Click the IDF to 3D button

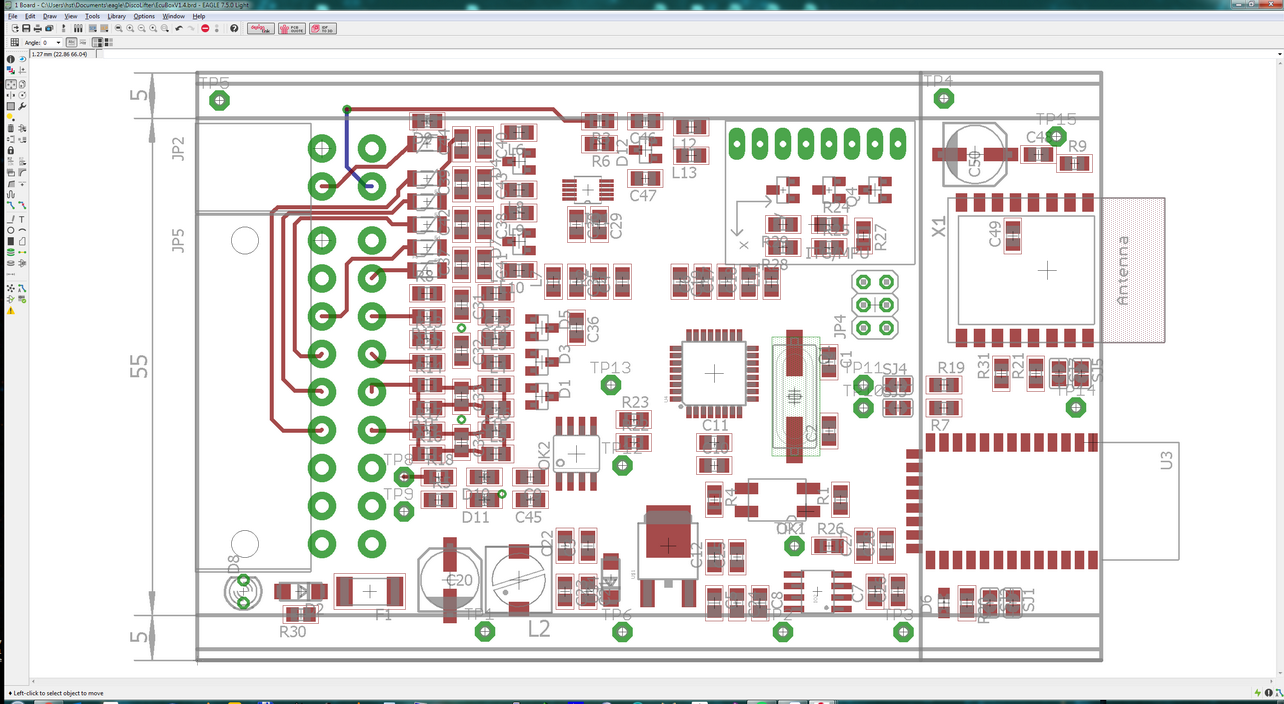point(323,29)
